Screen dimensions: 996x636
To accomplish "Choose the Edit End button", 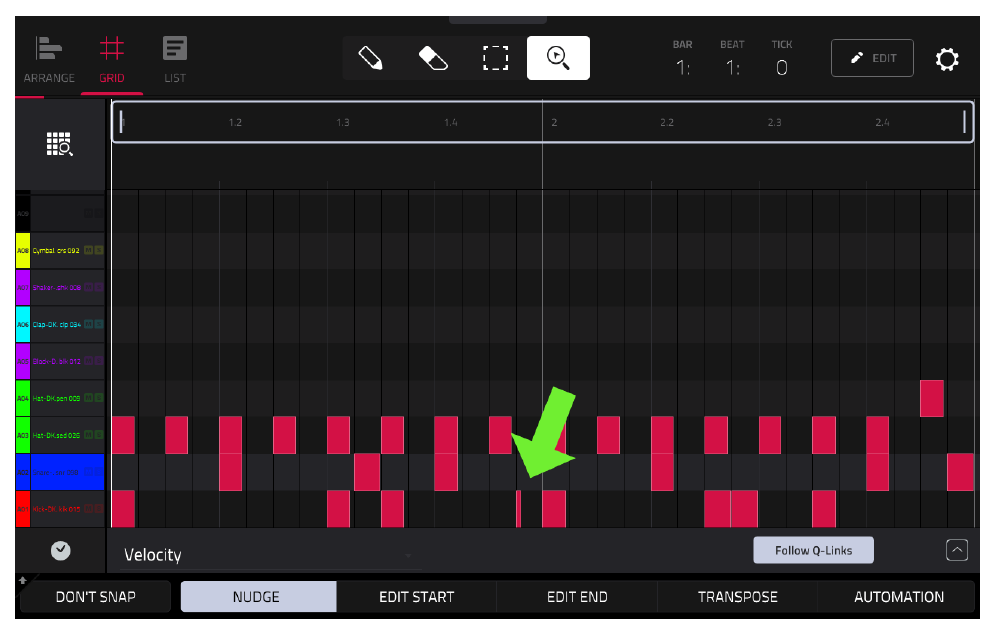I will pyautogui.click(x=577, y=597).
